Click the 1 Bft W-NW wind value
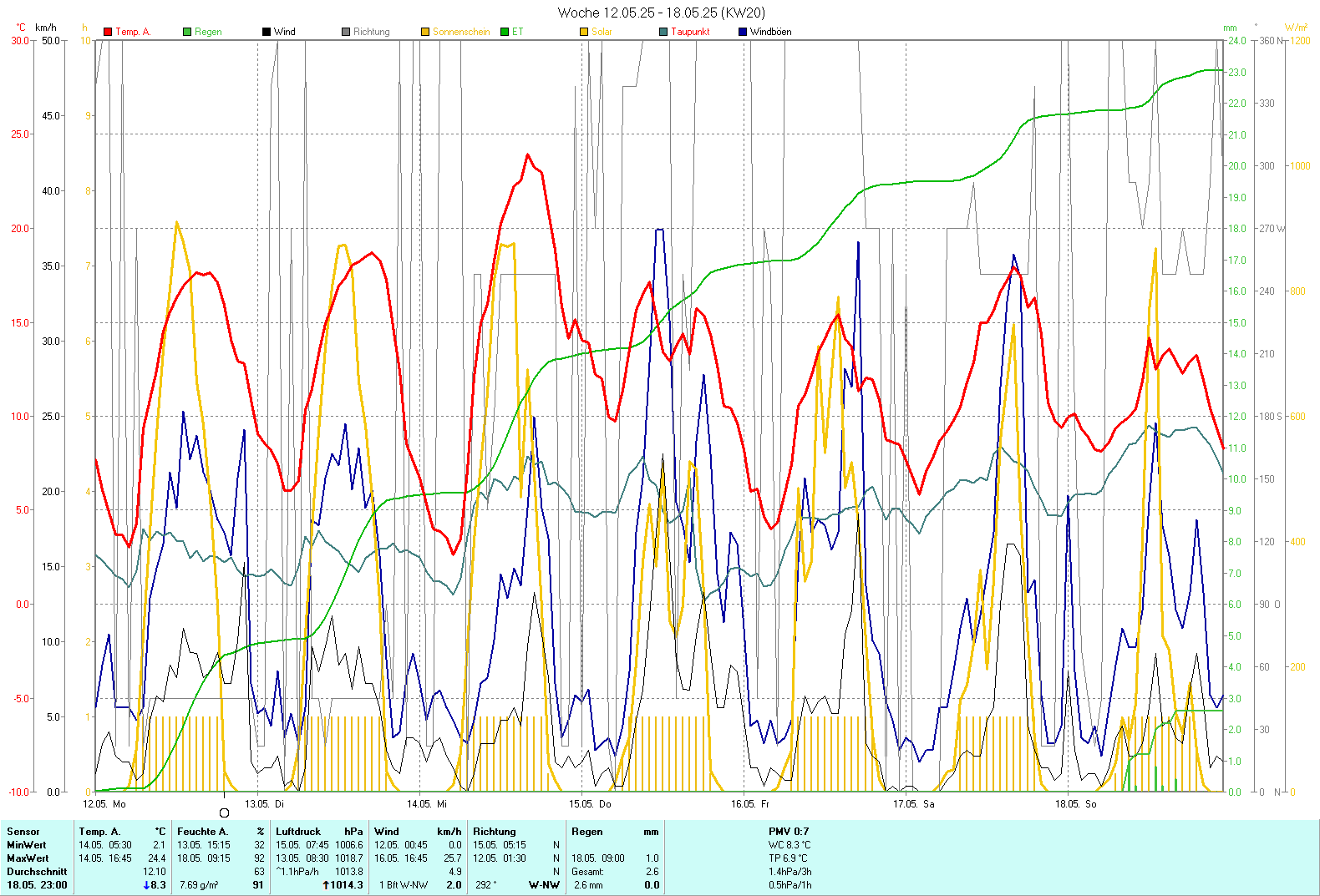Viewport: 1320px width, 896px height. point(404,885)
